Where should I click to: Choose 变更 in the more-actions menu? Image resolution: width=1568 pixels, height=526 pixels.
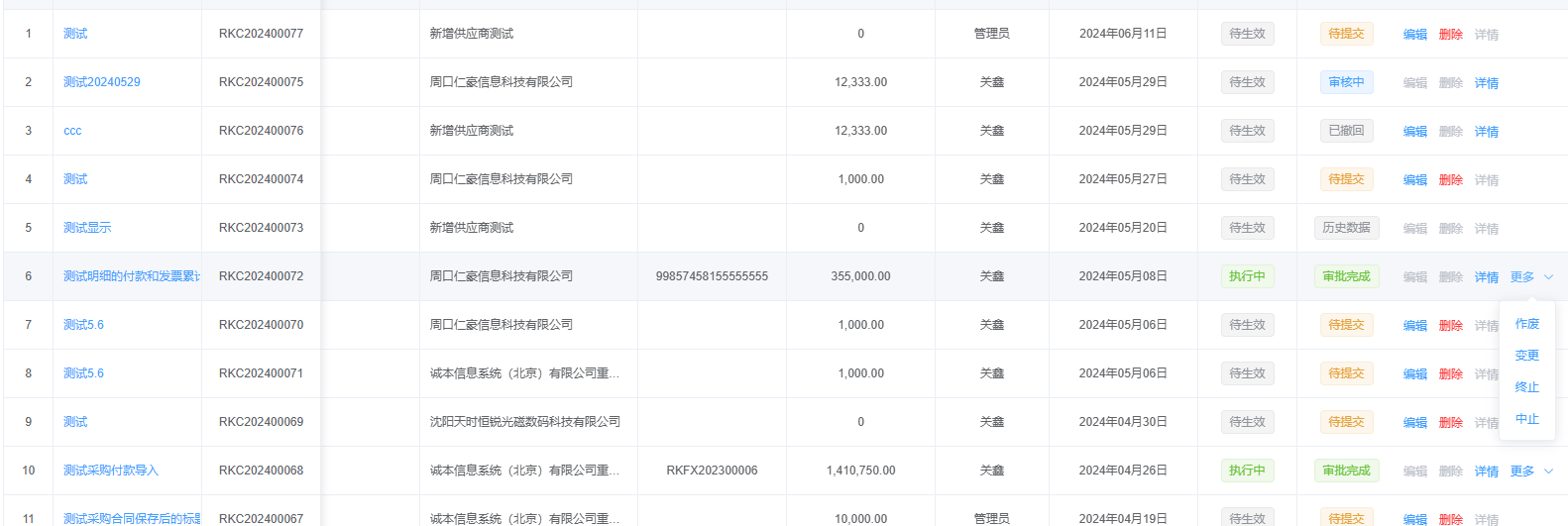pos(1526,356)
